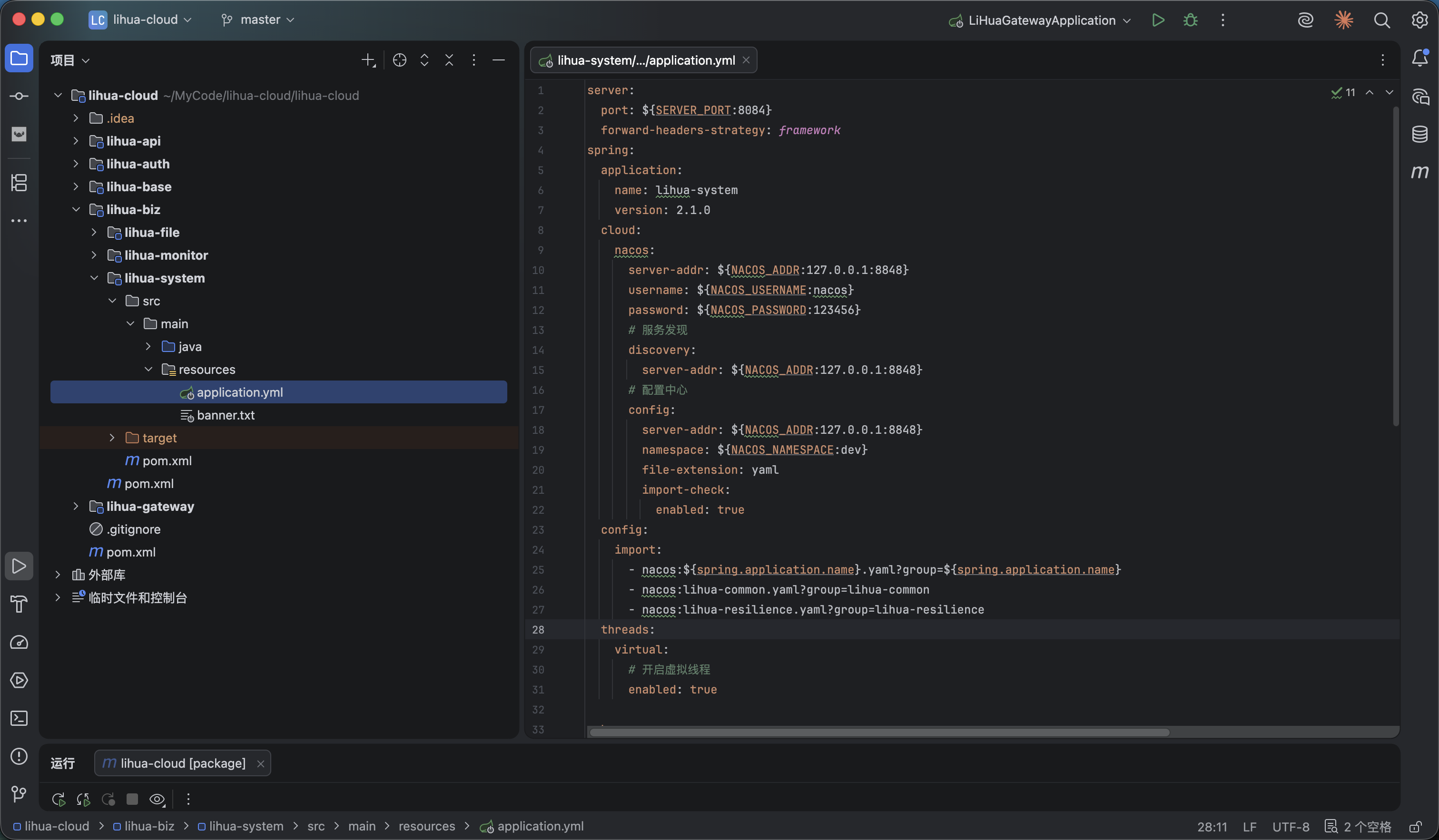Add a new file or directory in project panel
The image size is (1439, 840).
tap(368, 60)
